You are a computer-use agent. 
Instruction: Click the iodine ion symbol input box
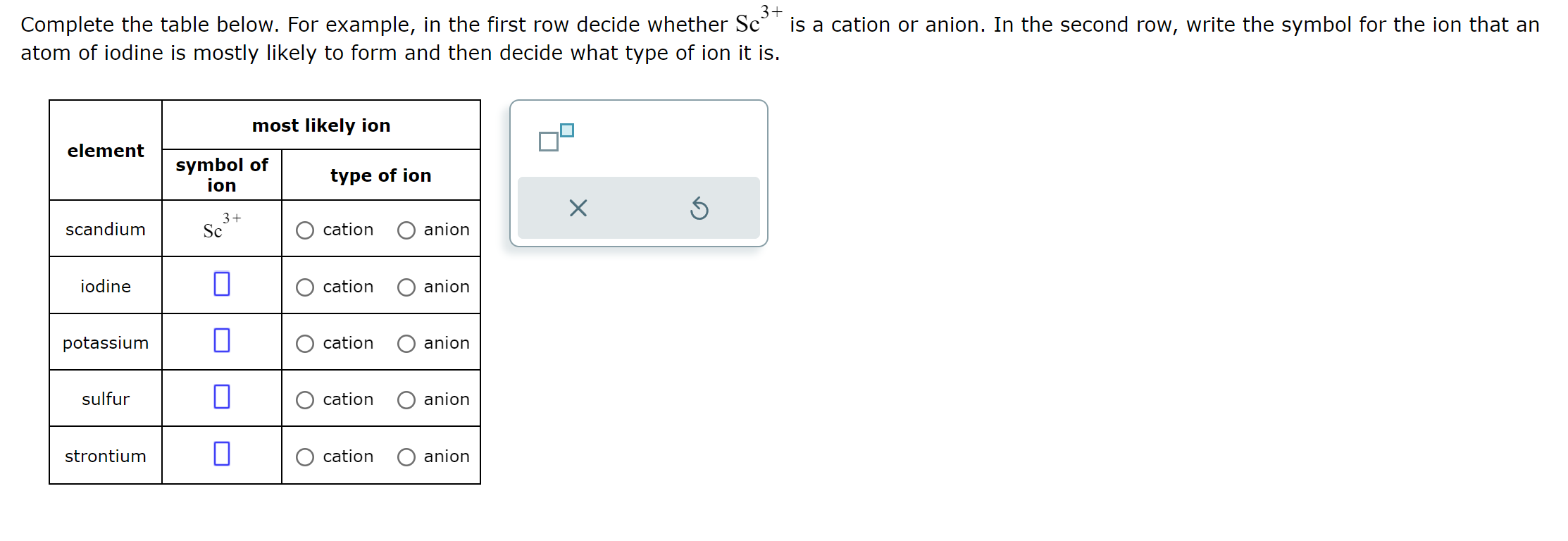tap(221, 285)
